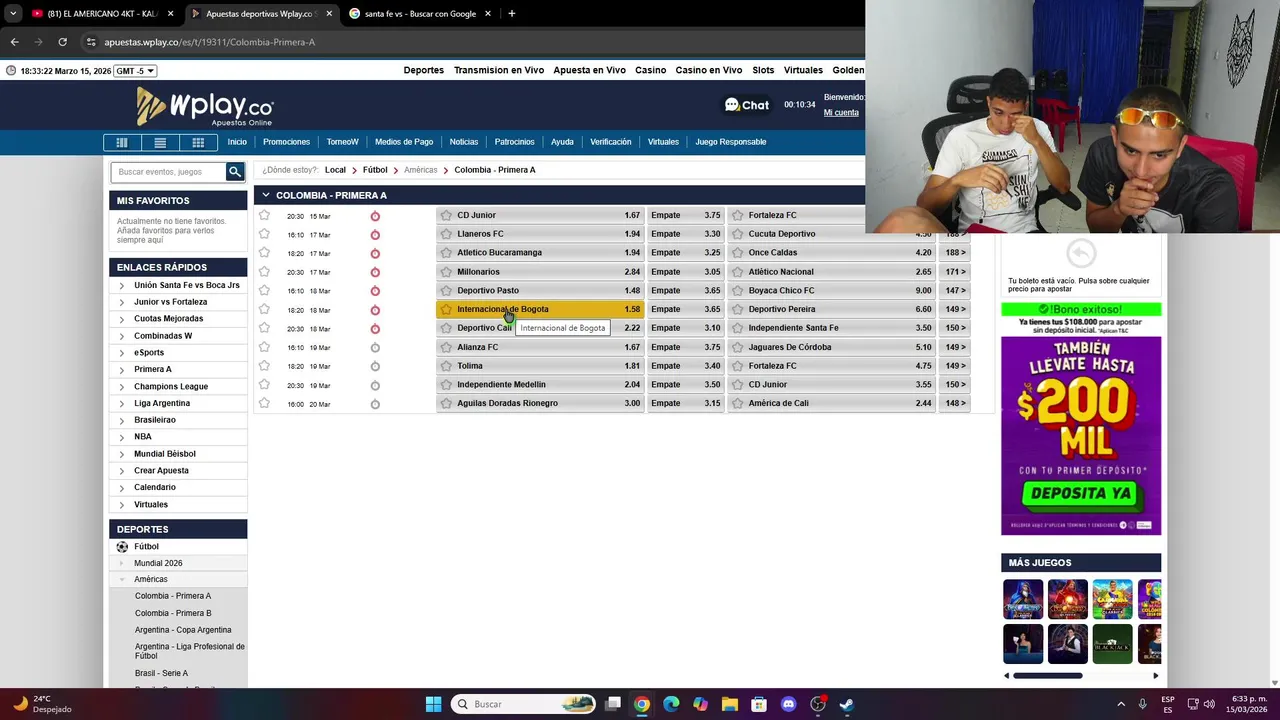Open the Blackjack game thumbnail
The width and height of the screenshot is (1280, 720).
1112,644
